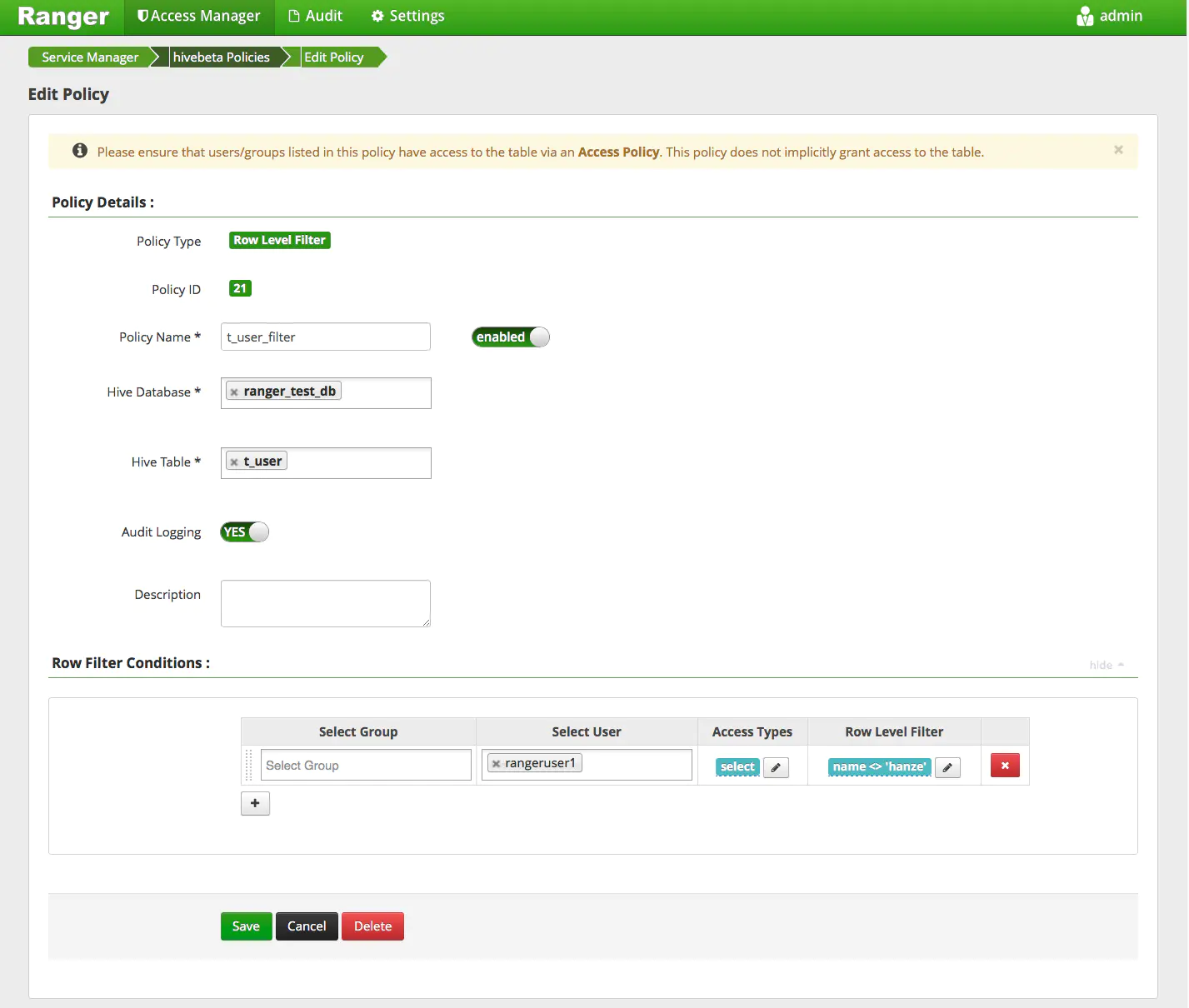Click the Policy Name input field

tap(326, 337)
